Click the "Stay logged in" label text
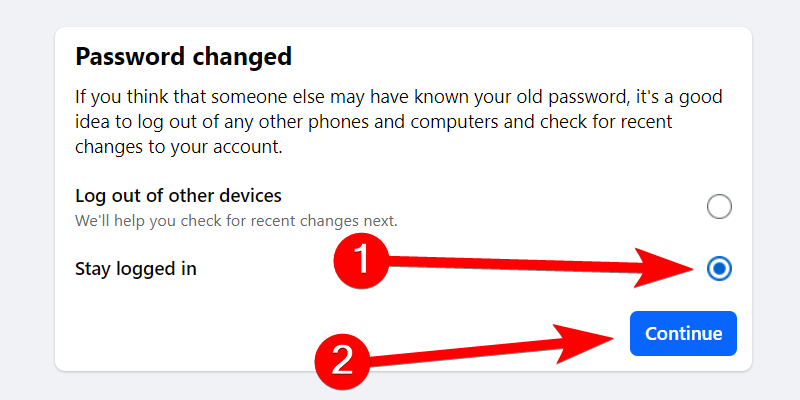 pyautogui.click(x=135, y=269)
